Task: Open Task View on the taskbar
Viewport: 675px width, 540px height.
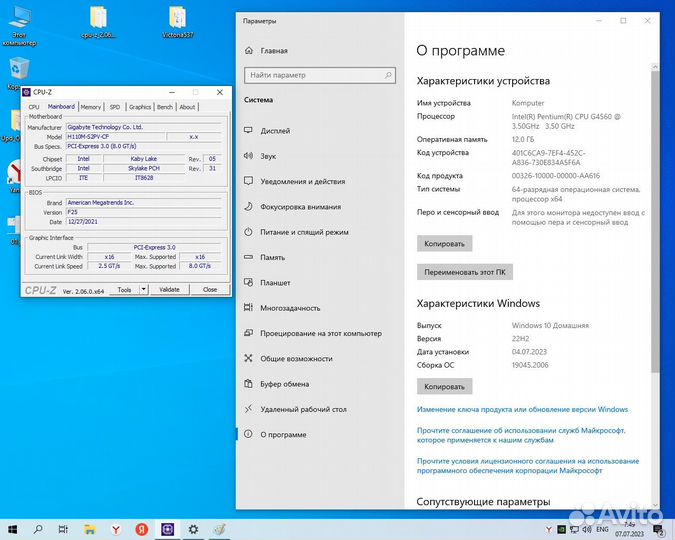Action: click(x=63, y=529)
